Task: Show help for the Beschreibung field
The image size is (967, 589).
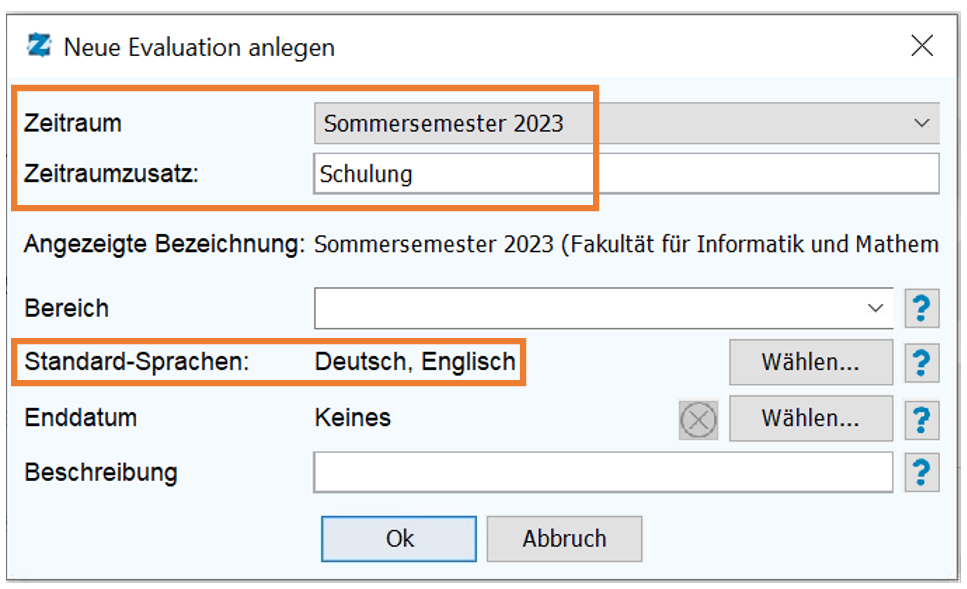Action: point(921,472)
